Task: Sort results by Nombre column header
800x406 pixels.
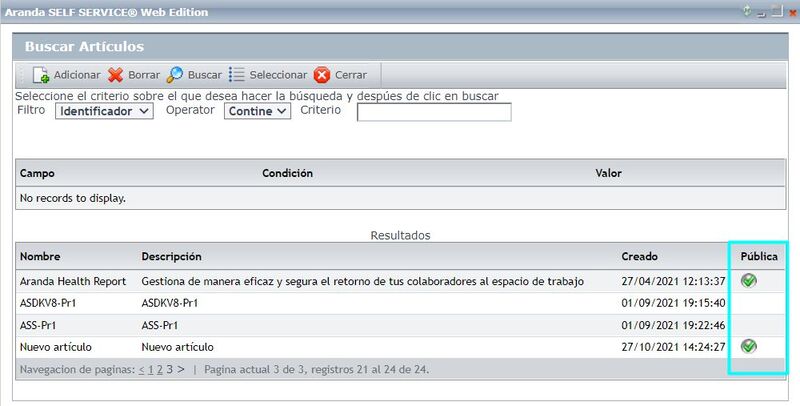Action: click(x=40, y=256)
